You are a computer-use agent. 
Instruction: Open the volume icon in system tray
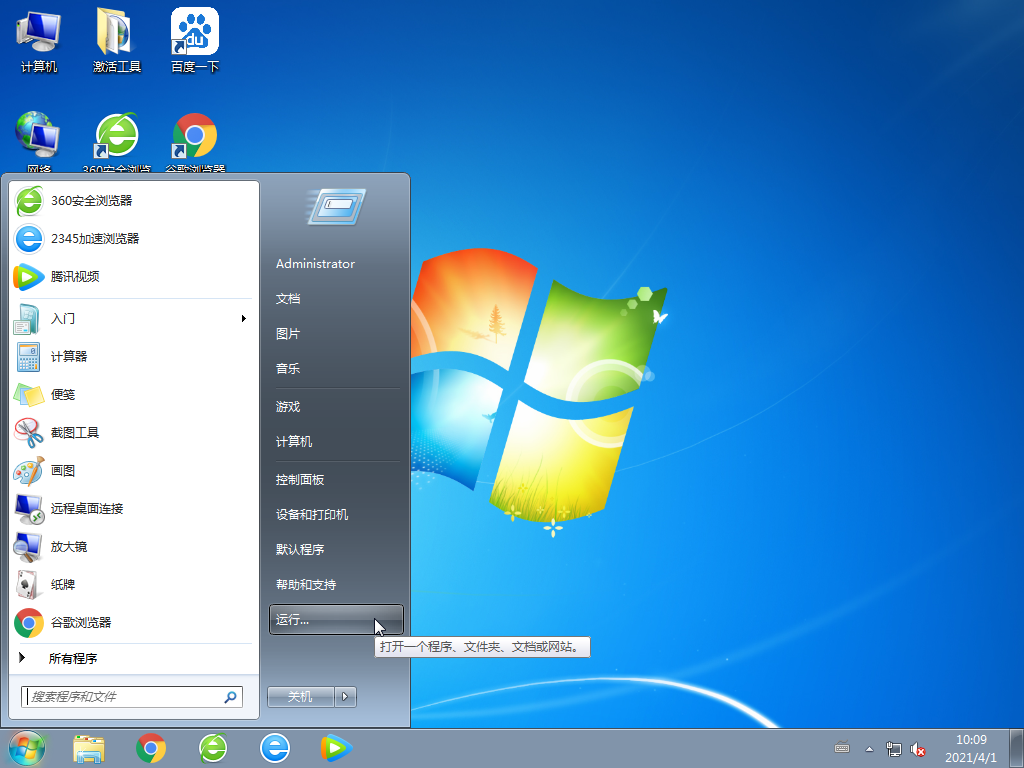coord(918,747)
